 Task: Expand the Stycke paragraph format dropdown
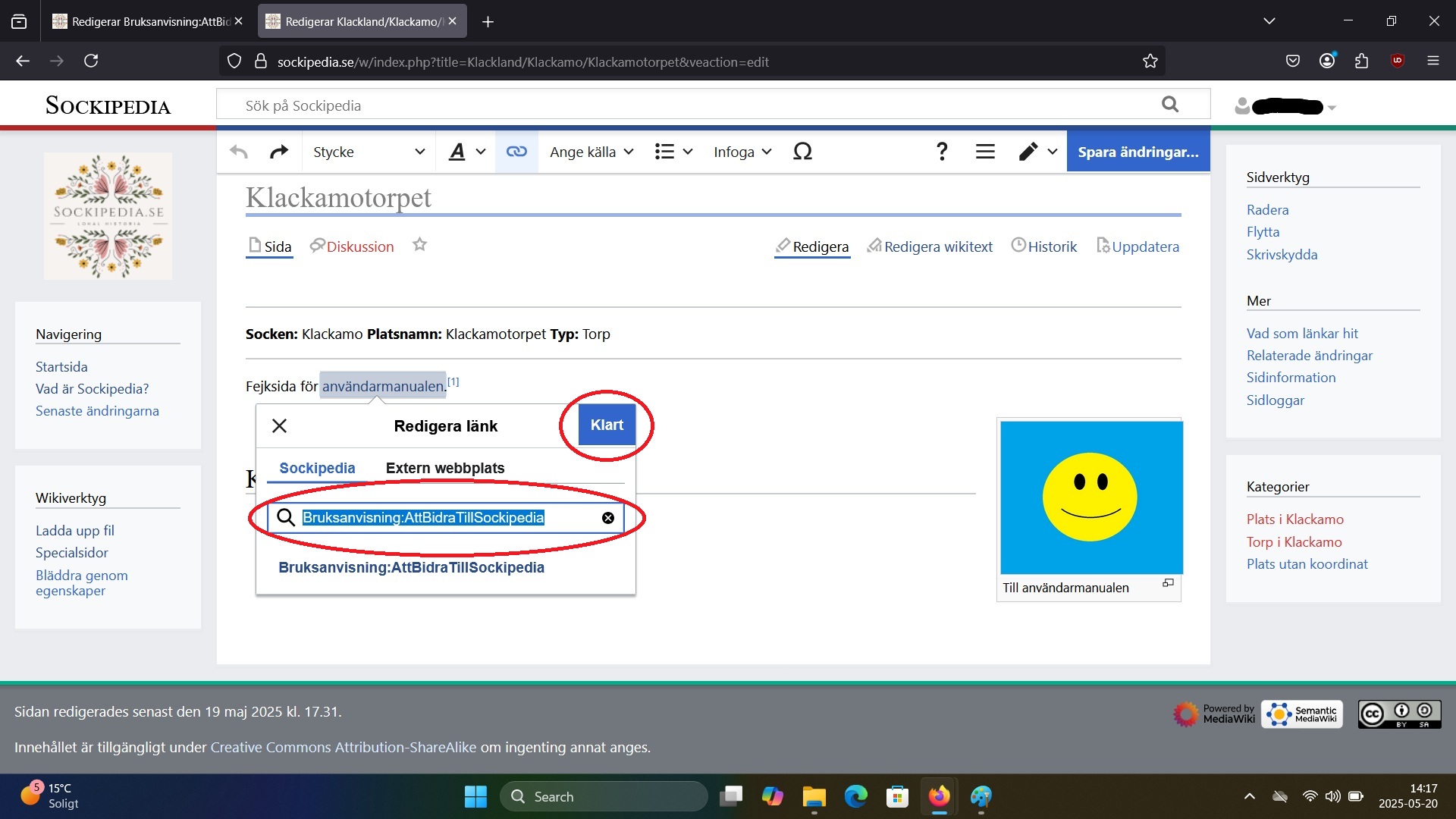click(x=369, y=152)
